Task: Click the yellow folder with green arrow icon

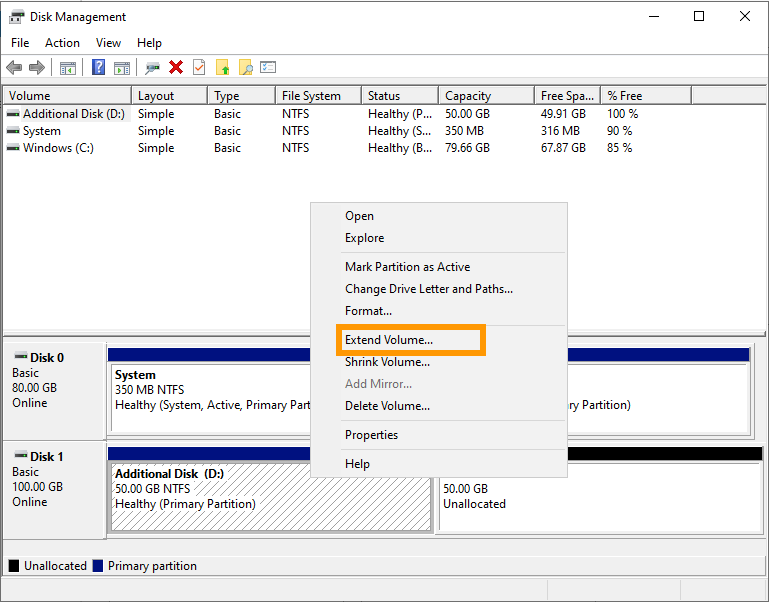Action: tap(222, 67)
